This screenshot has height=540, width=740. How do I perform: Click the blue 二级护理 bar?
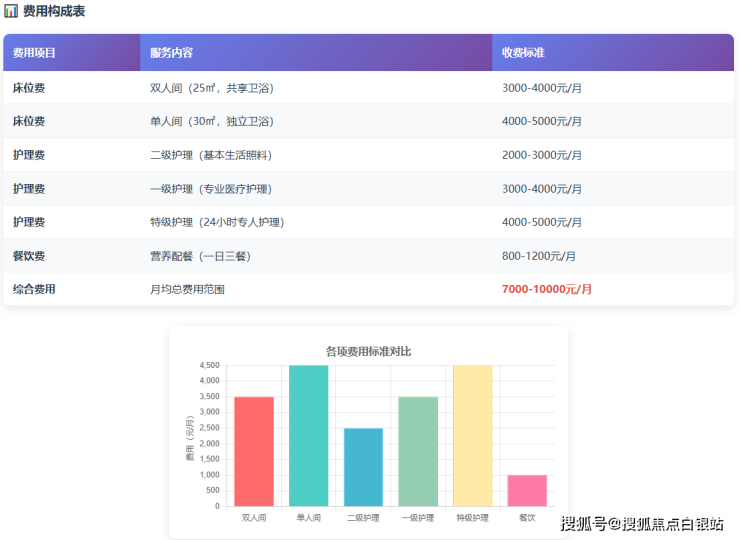(x=363, y=467)
